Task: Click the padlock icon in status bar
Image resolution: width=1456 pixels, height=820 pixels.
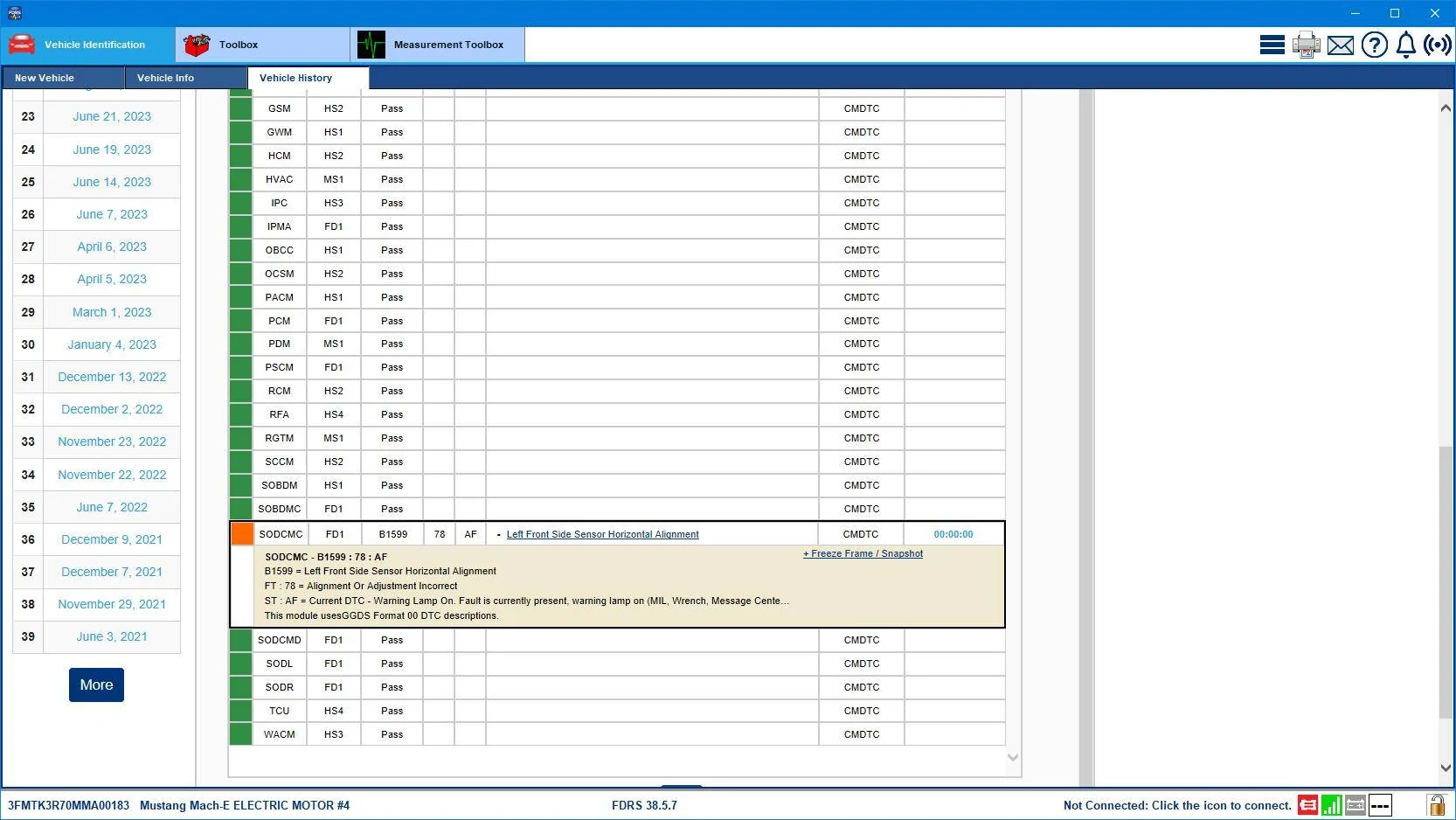Action: [x=1436, y=805]
